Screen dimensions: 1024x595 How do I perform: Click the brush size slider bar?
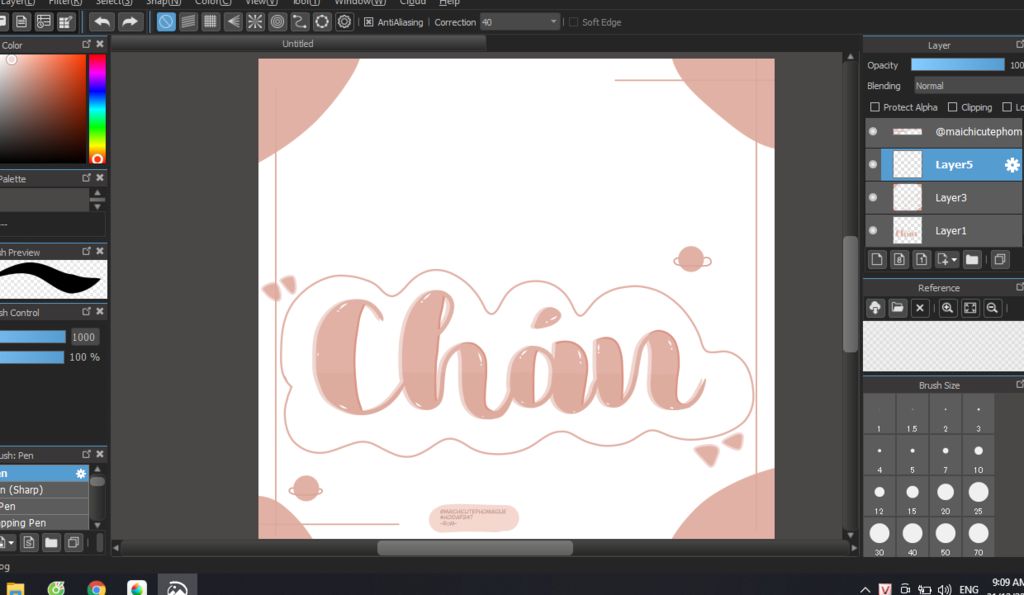(x=33, y=337)
